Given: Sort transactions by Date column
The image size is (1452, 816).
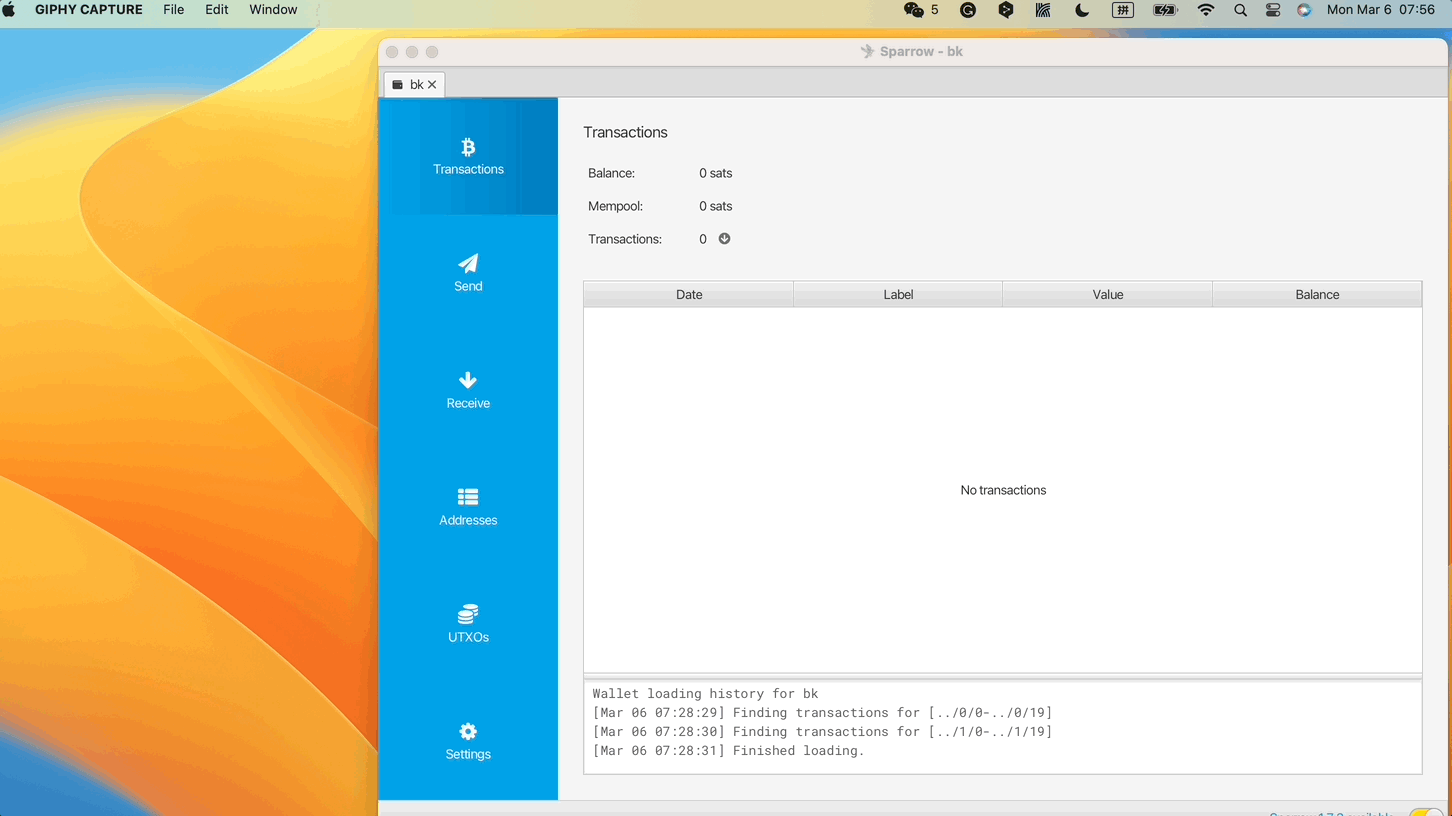Looking at the screenshot, I should 689,295.
